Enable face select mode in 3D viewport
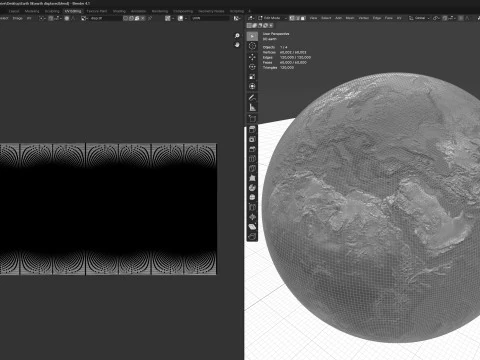 303,18
